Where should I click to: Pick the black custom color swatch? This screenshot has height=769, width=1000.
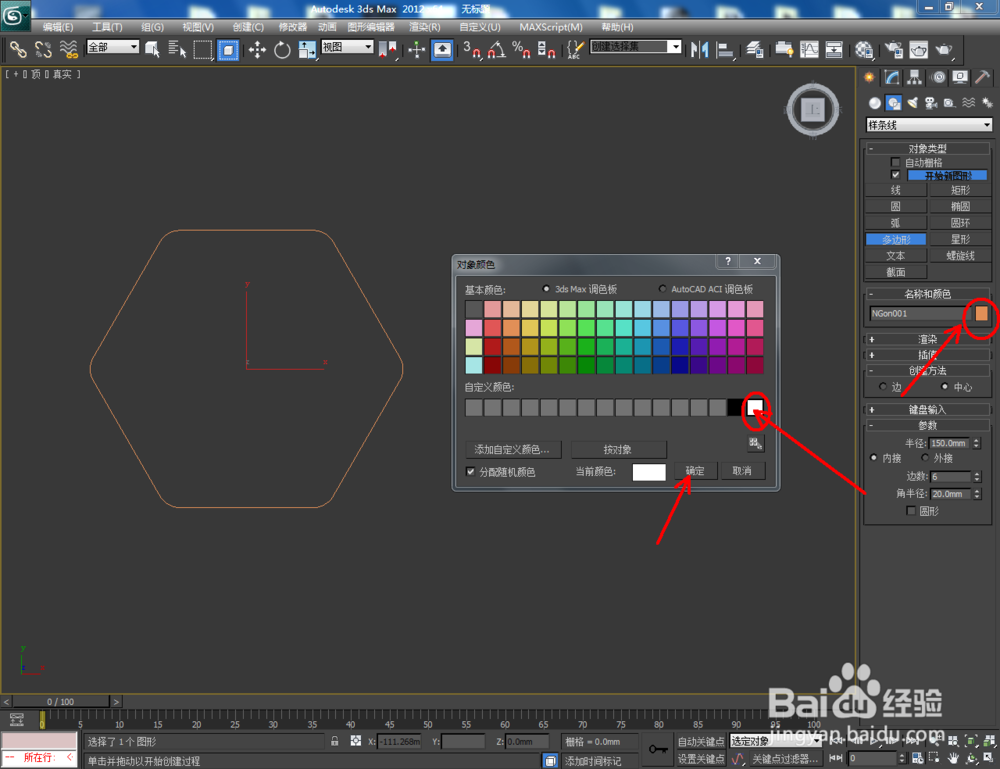(735, 407)
